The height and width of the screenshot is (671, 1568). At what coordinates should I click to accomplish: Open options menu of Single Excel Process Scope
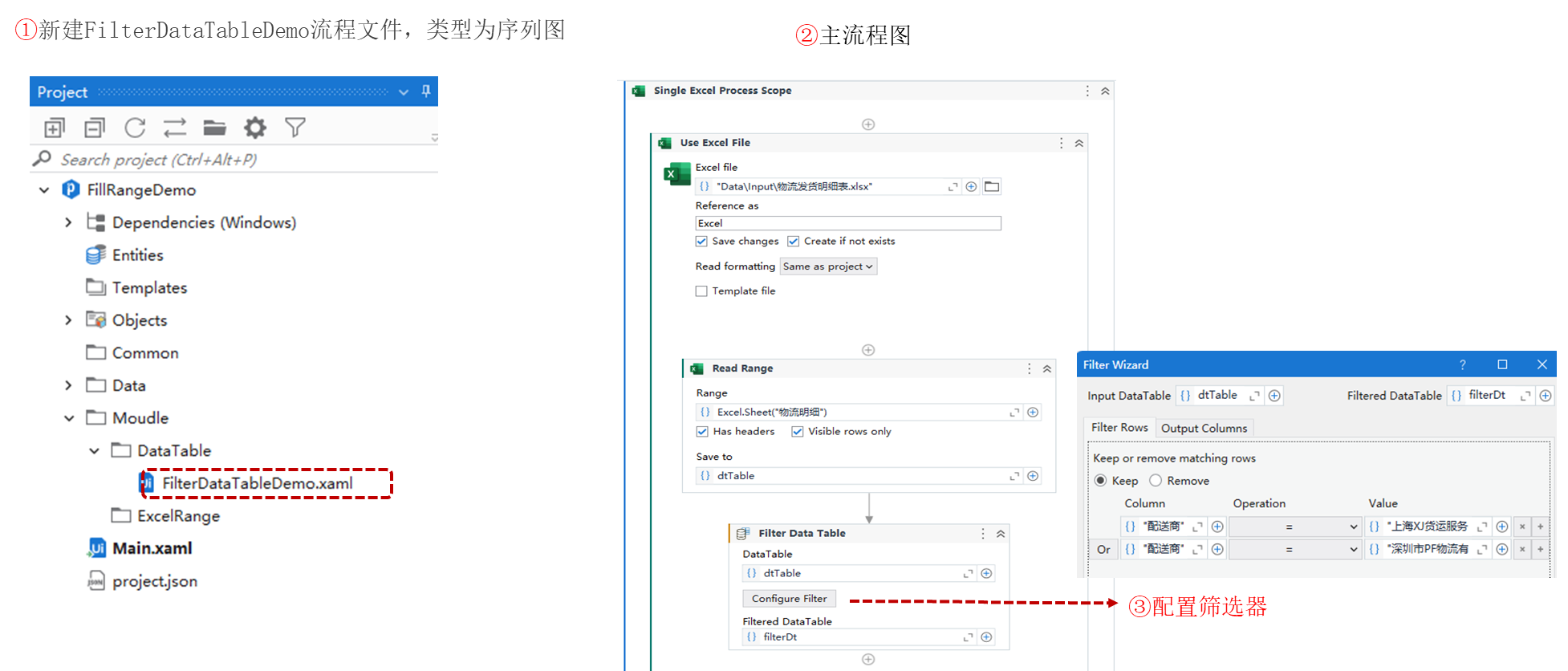(x=1087, y=91)
